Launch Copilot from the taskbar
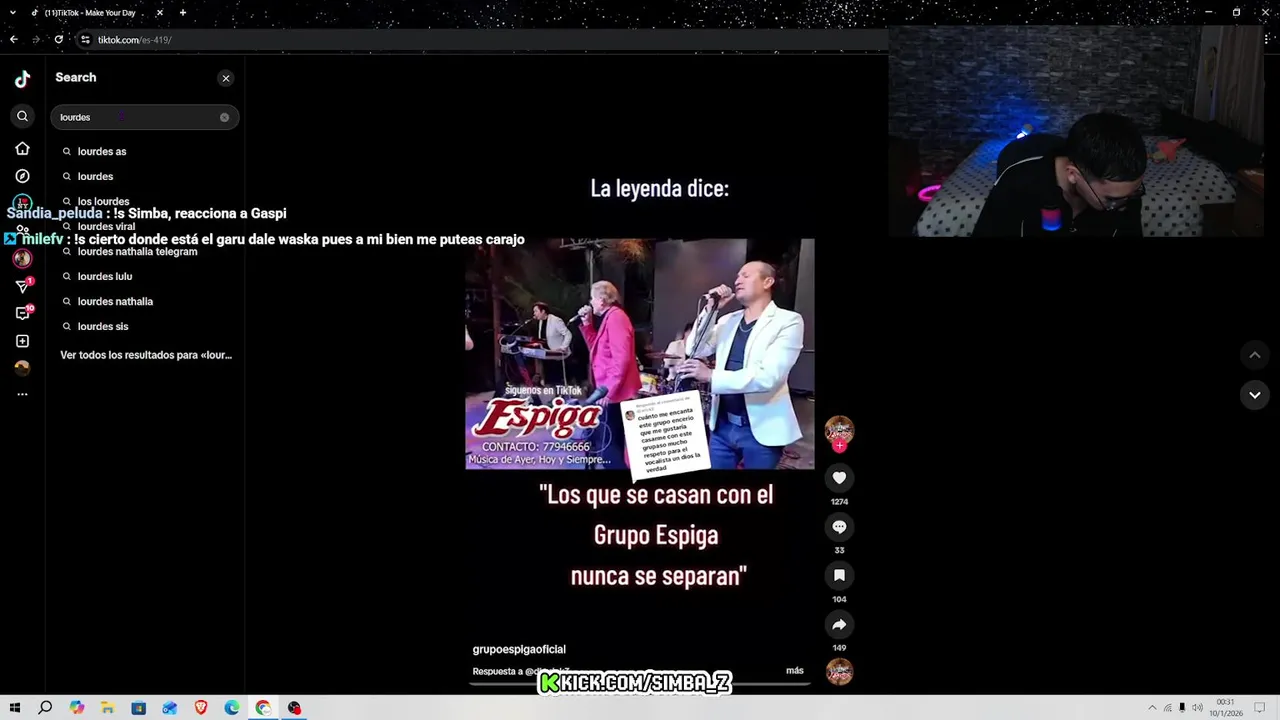Screen dimensions: 1280x720 point(77,708)
